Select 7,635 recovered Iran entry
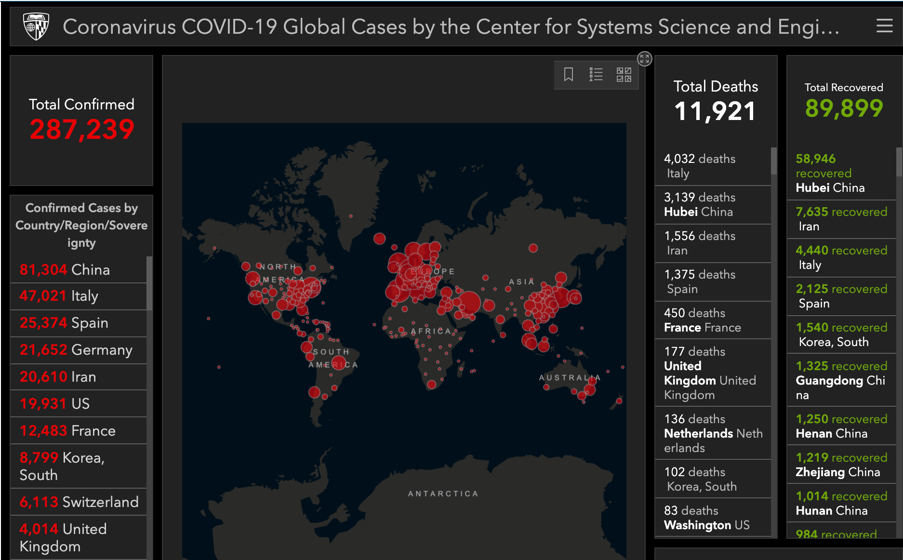The image size is (903, 560). [841, 220]
